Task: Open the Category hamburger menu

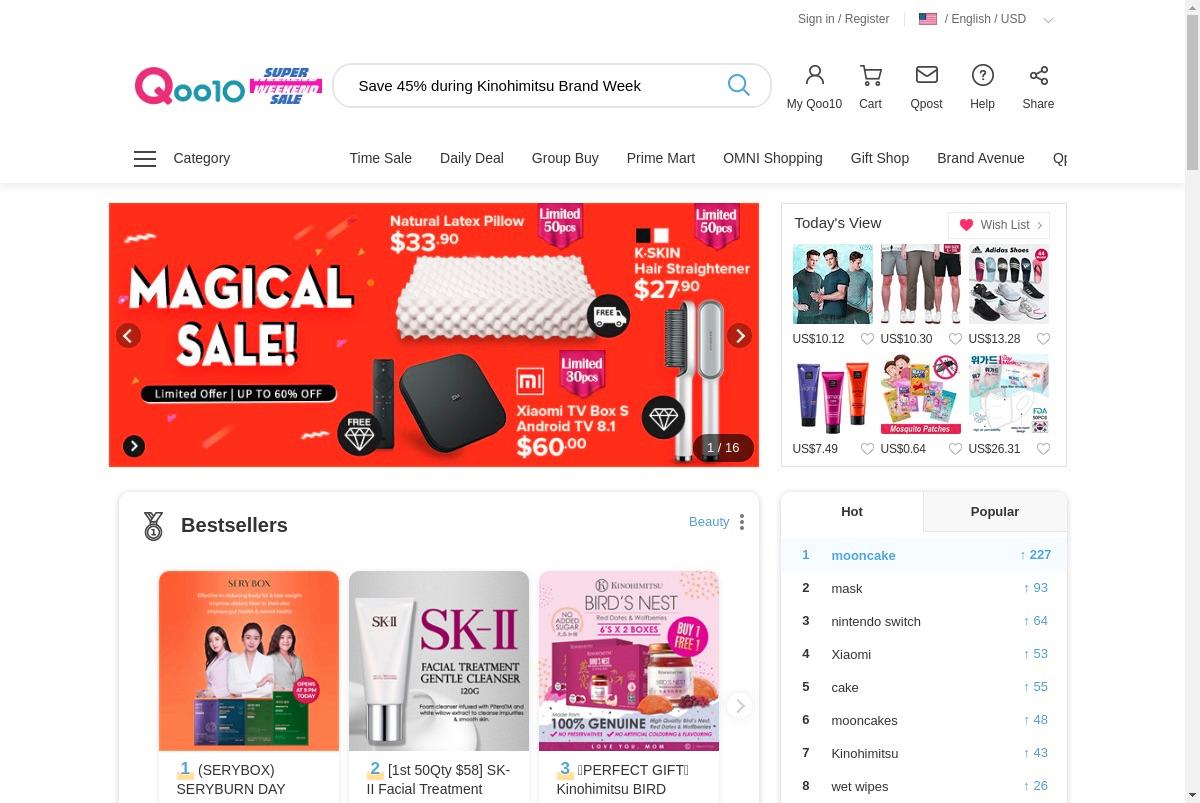Action: 145,158
